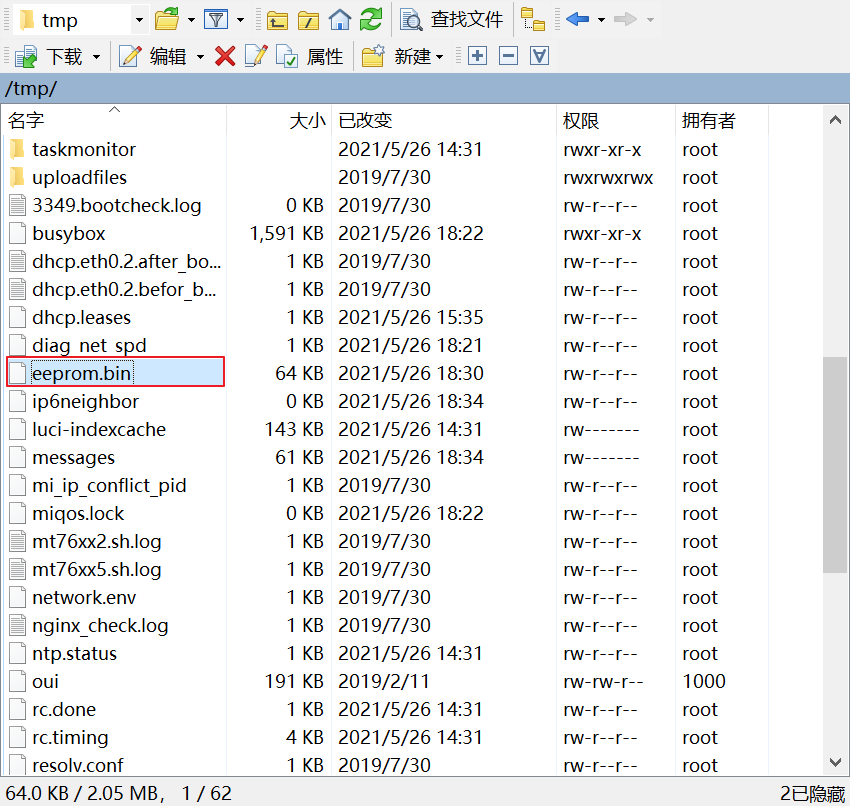Click the scrollbar up arrow
Screen dimensions: 850x806
(835, 120)
